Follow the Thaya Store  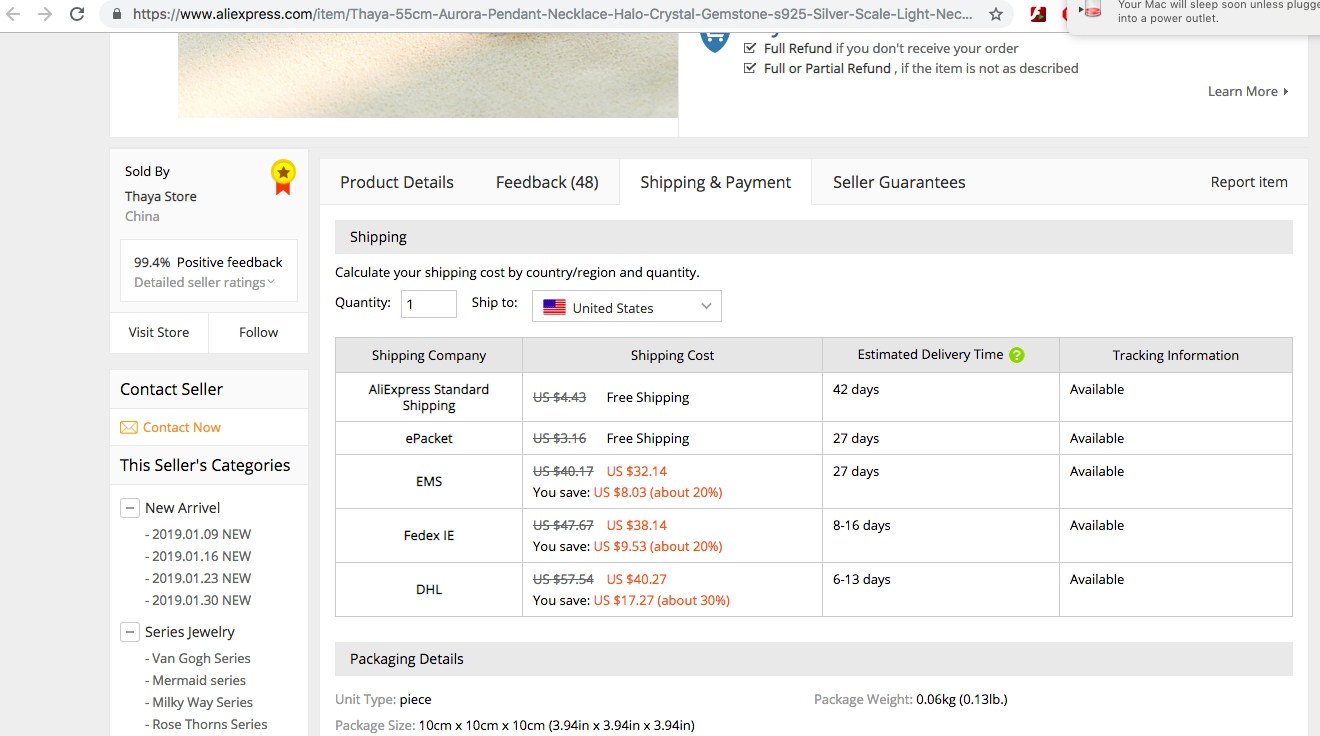pos(259,332)
